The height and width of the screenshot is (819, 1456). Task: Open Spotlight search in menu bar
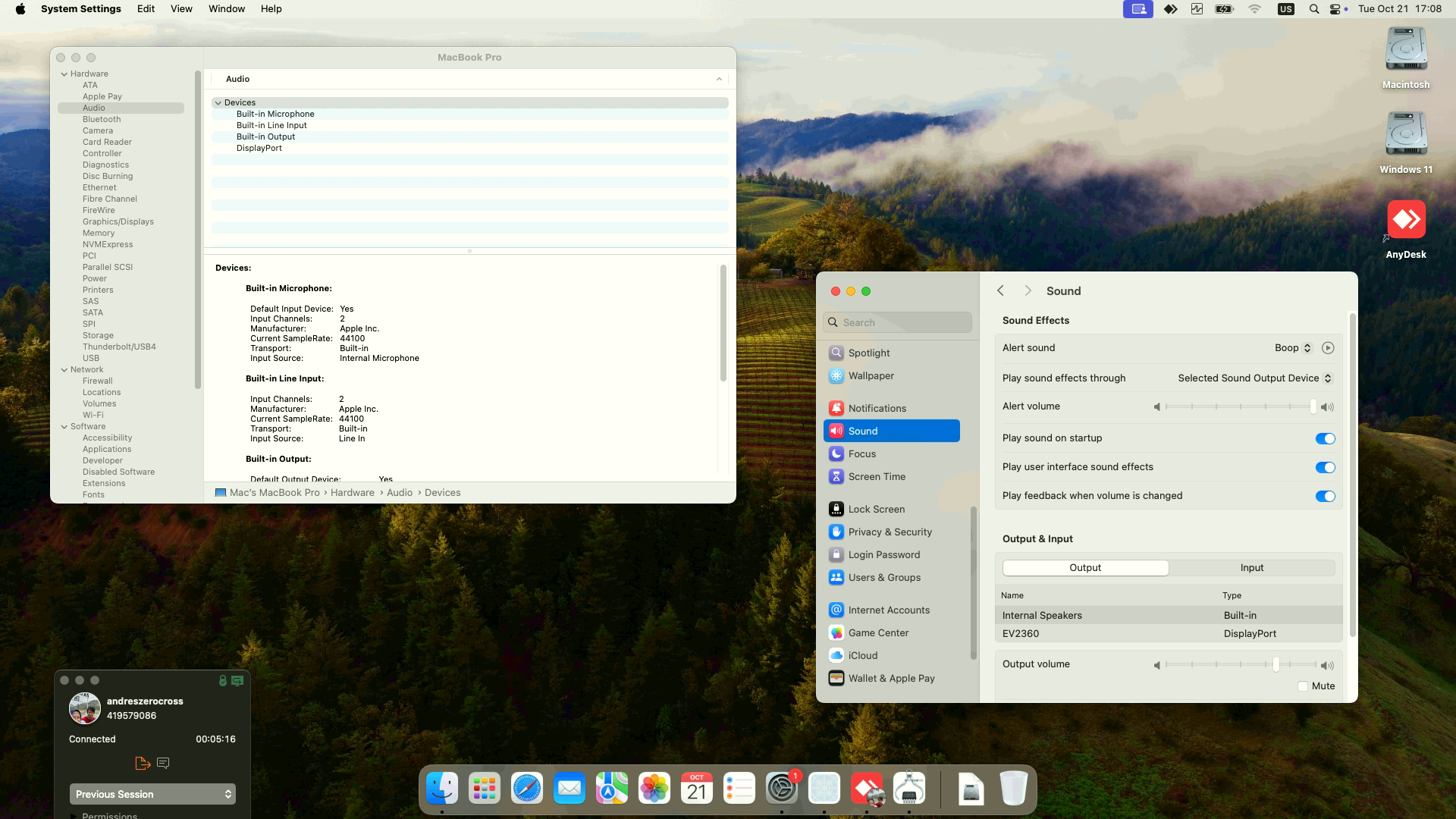pyautogui.click(x=1313, y=9)
